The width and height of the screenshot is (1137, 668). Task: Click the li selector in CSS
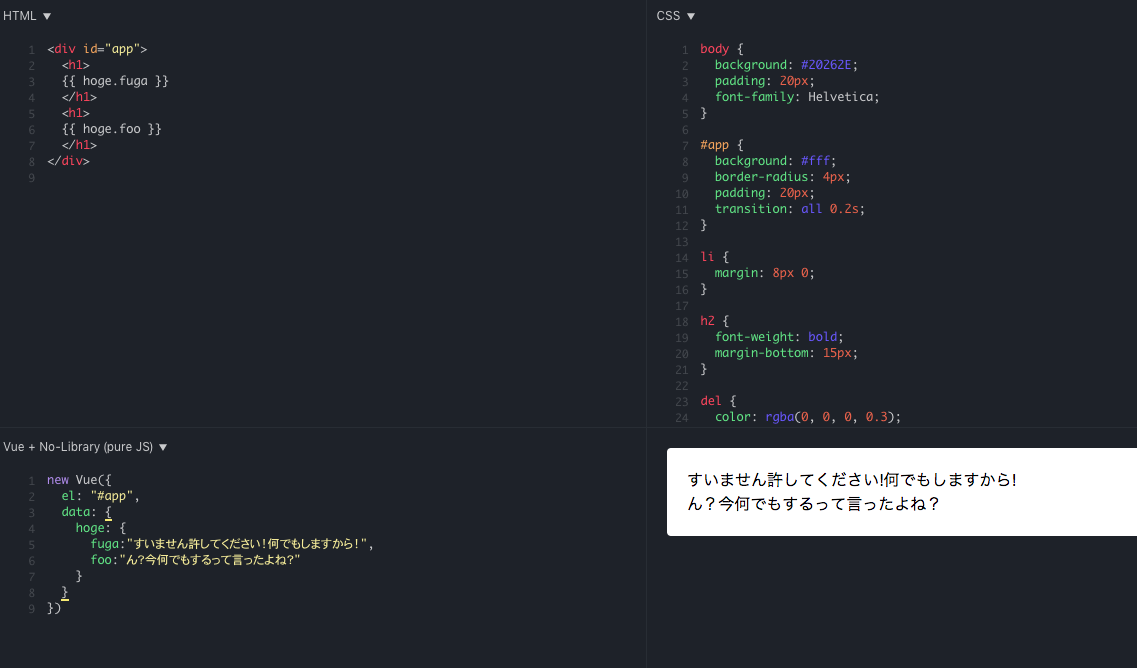[707, 257]
